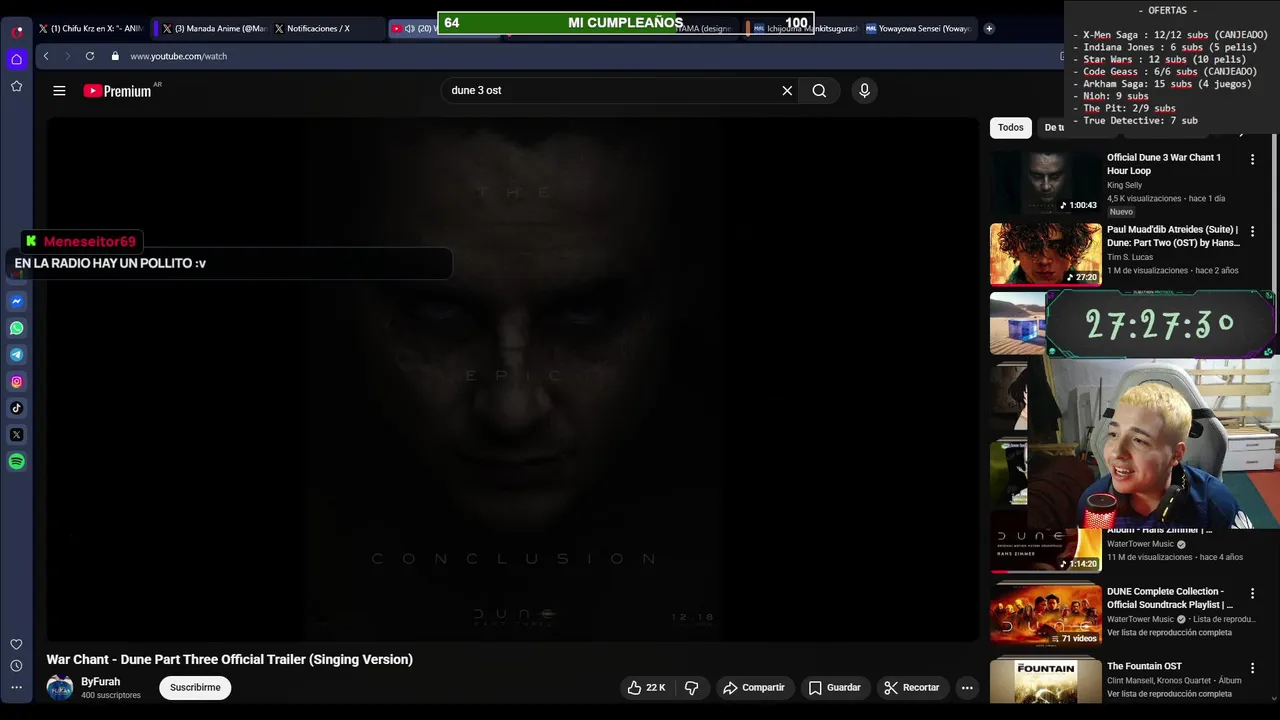Click the Compartir share button
The image size is (1280, 720).
click(x=754, y=688)
